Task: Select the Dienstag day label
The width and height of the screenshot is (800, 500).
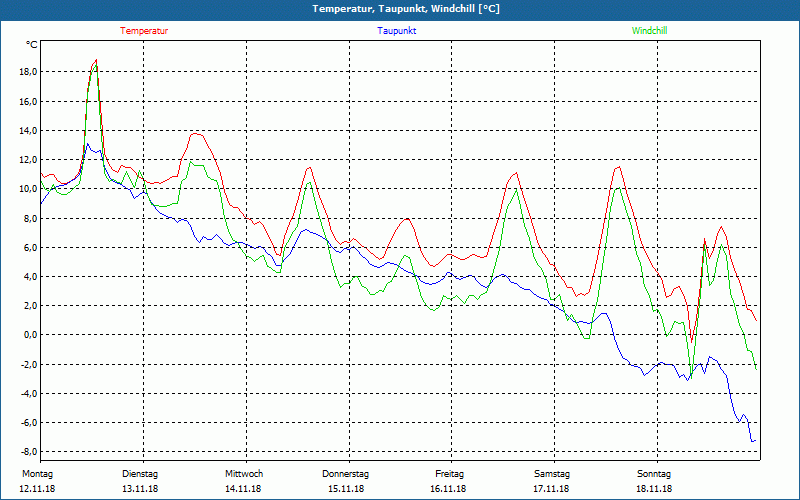Action: (140, 473)
